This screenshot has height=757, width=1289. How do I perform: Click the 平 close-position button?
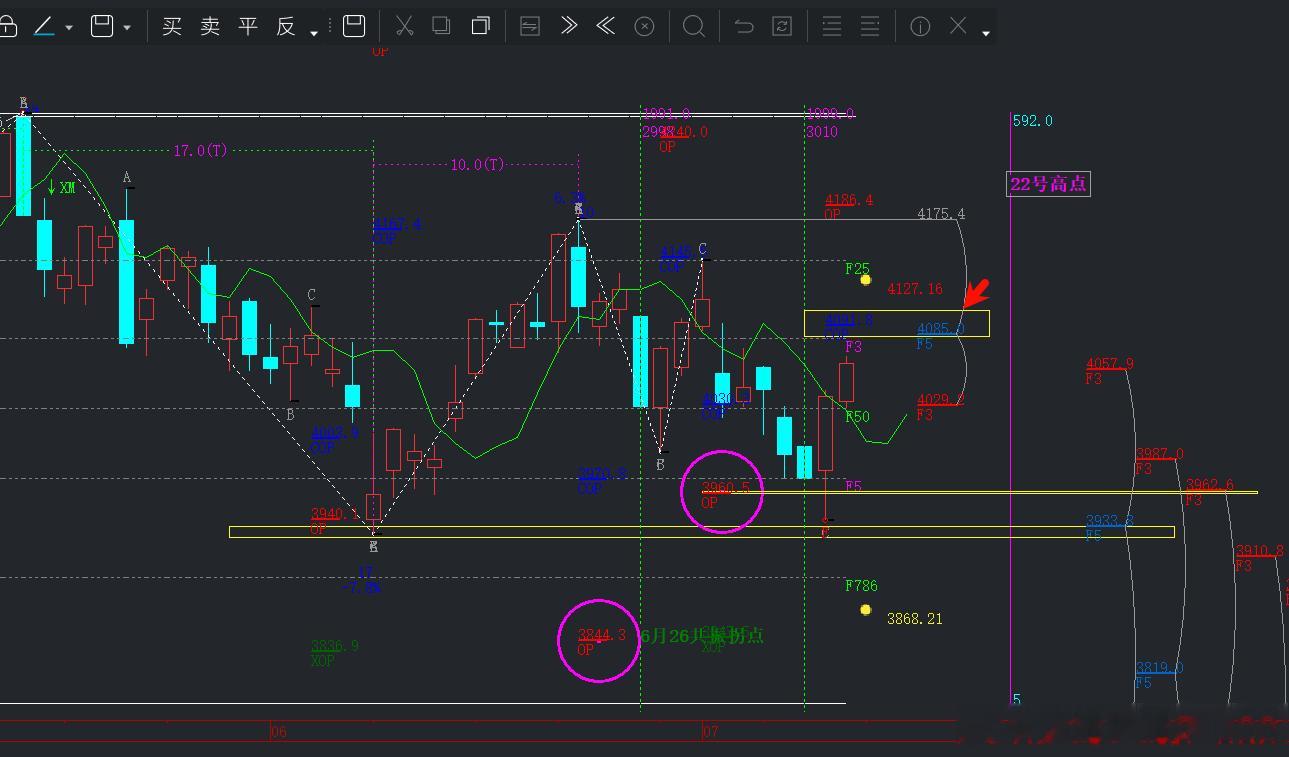coord(248,27)
